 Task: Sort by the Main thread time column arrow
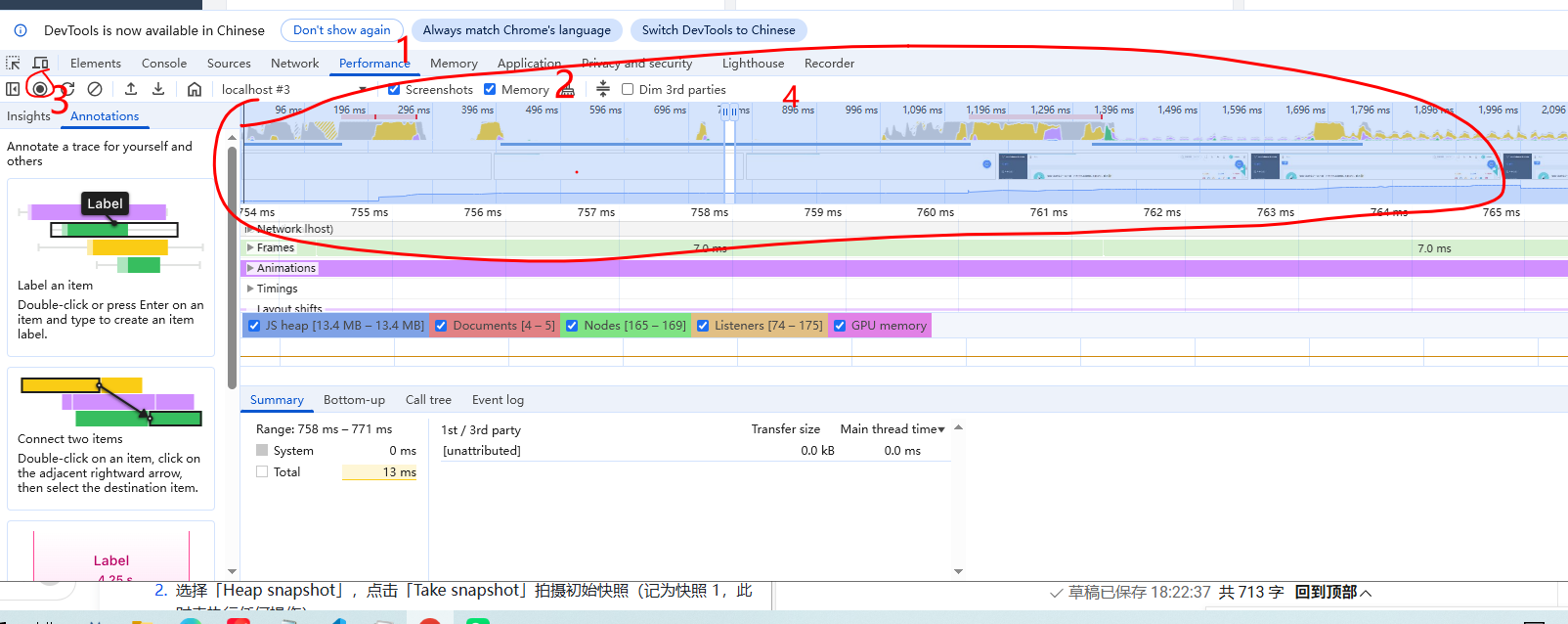(941, 429)
